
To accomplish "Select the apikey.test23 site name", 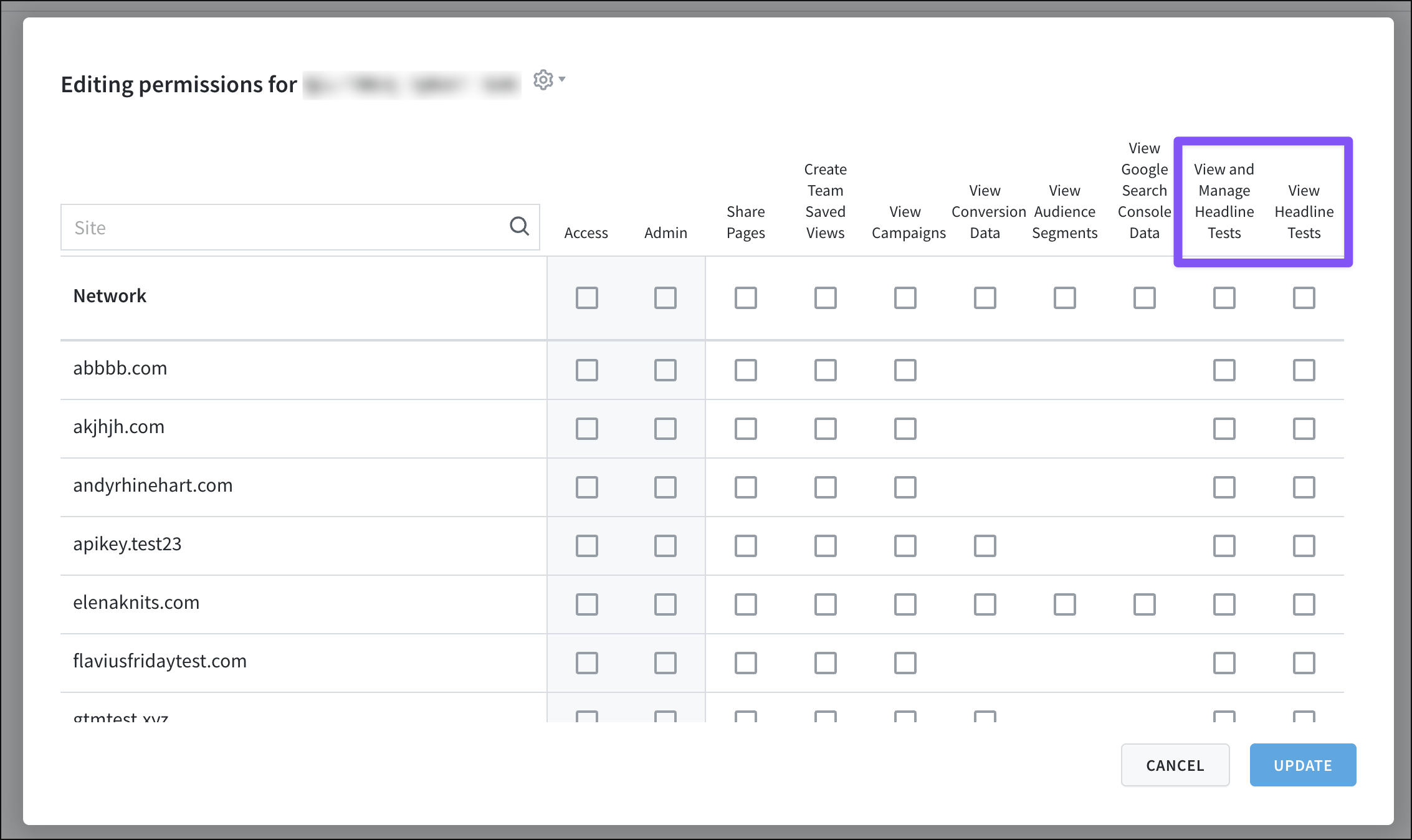I will 127,544.
